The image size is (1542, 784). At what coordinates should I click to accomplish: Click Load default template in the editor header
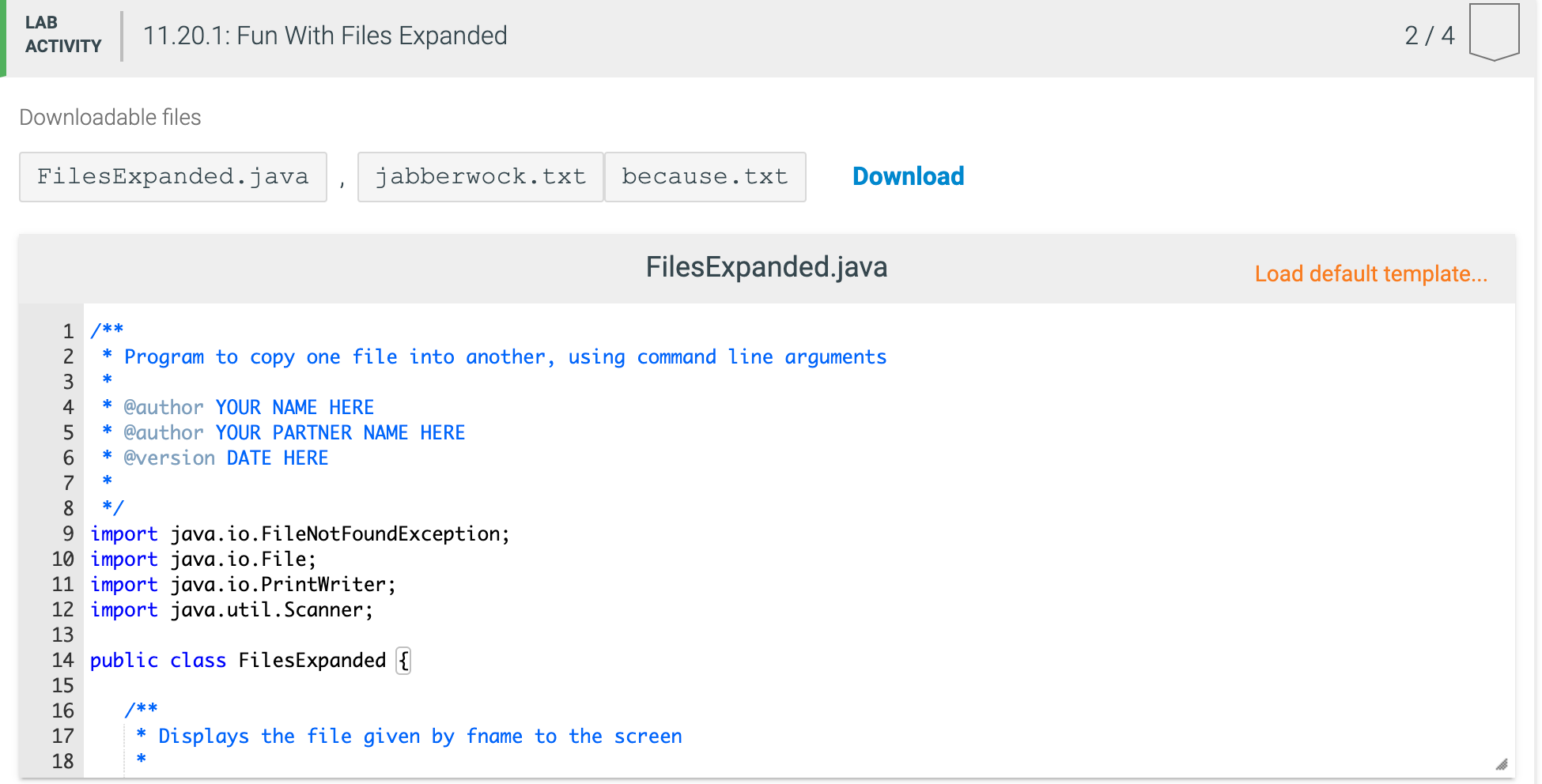[1372, 273]
